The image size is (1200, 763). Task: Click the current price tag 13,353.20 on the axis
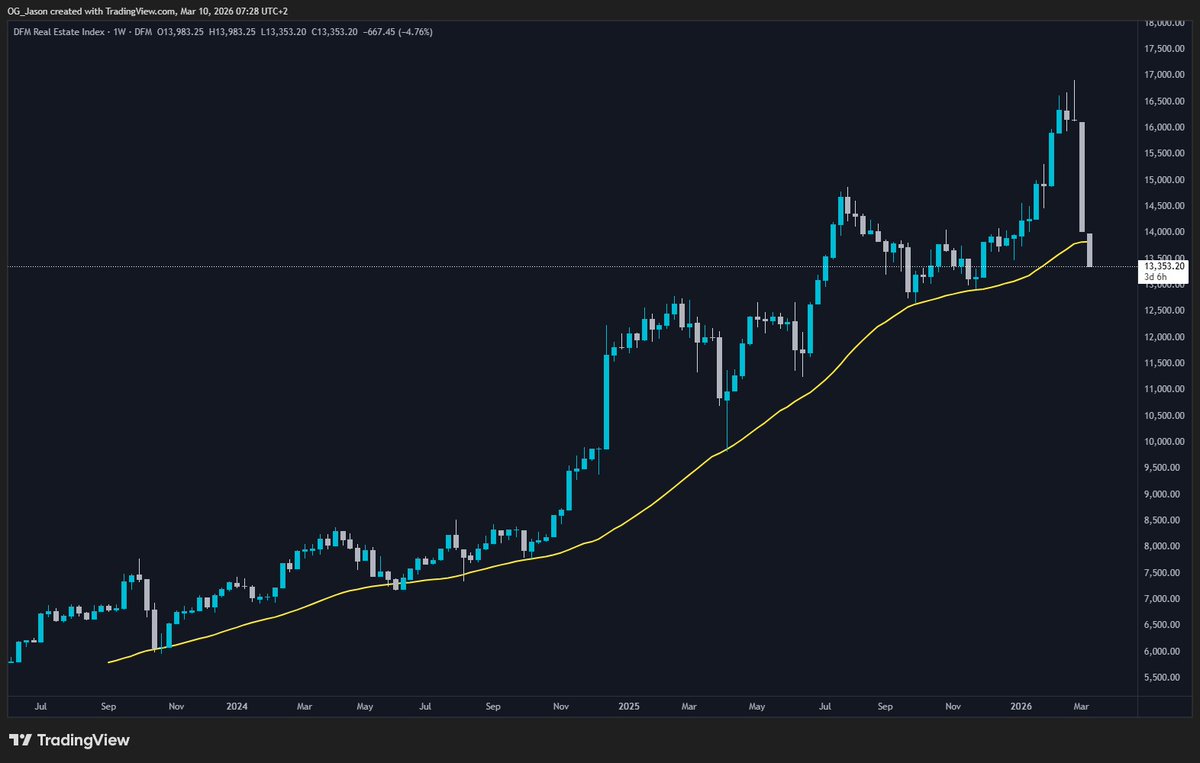tap(1164, 266)
